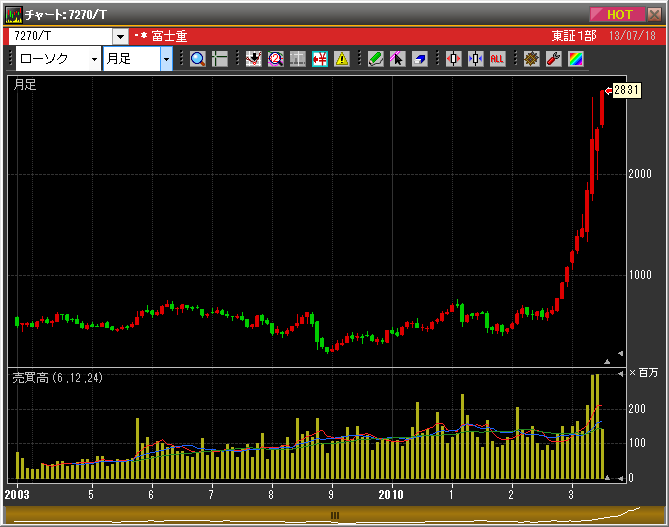Click the 売買高 (6,12,24) volume indicator label
The height and width of the screenshot is (527, 669).
click(x=57, y=377)
